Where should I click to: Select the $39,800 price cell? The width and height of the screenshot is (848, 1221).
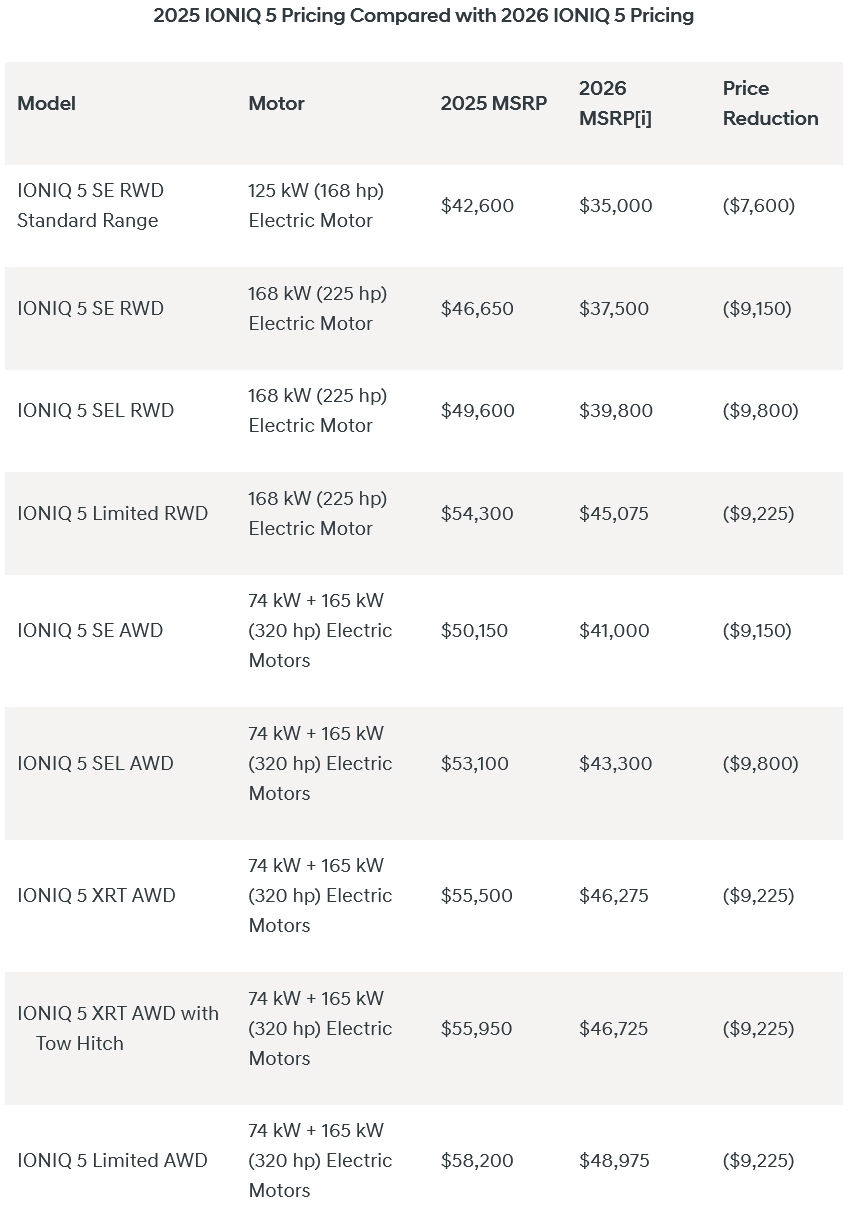coord(615,410)
